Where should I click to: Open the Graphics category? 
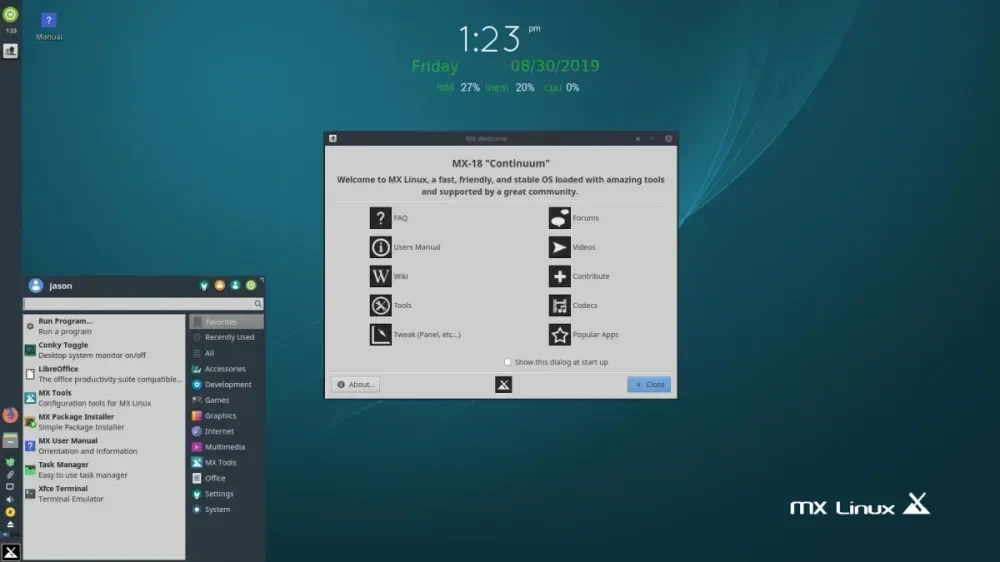(226, 416)
